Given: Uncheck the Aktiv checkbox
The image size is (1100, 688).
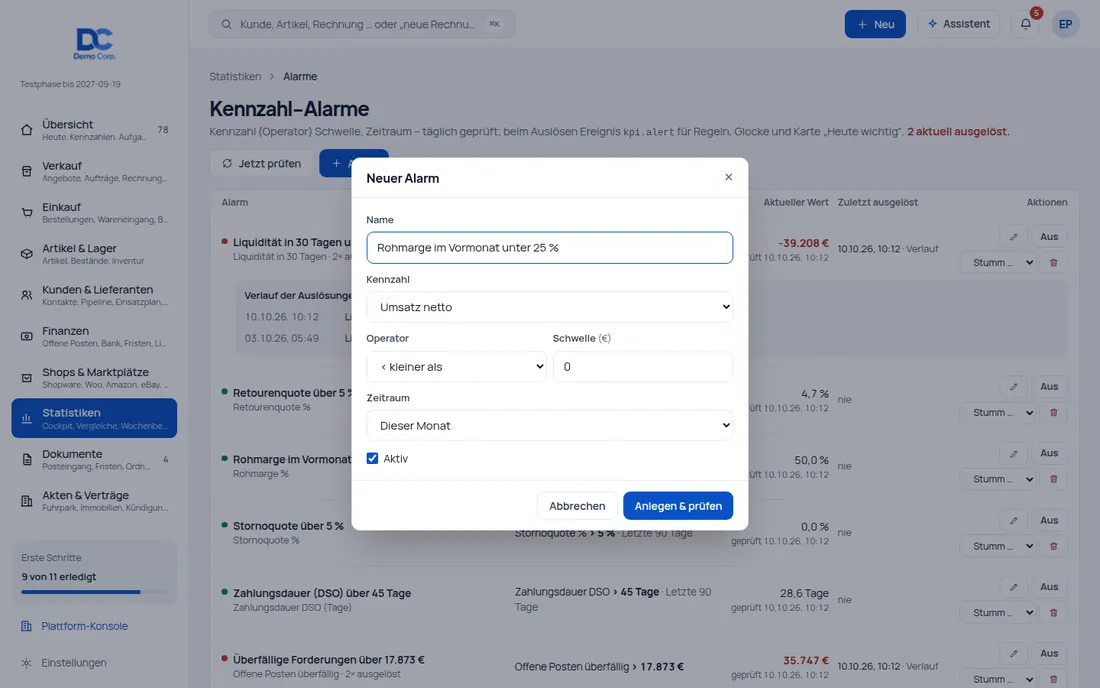Looking at the screenshot, I should click(x=373, y=459).
